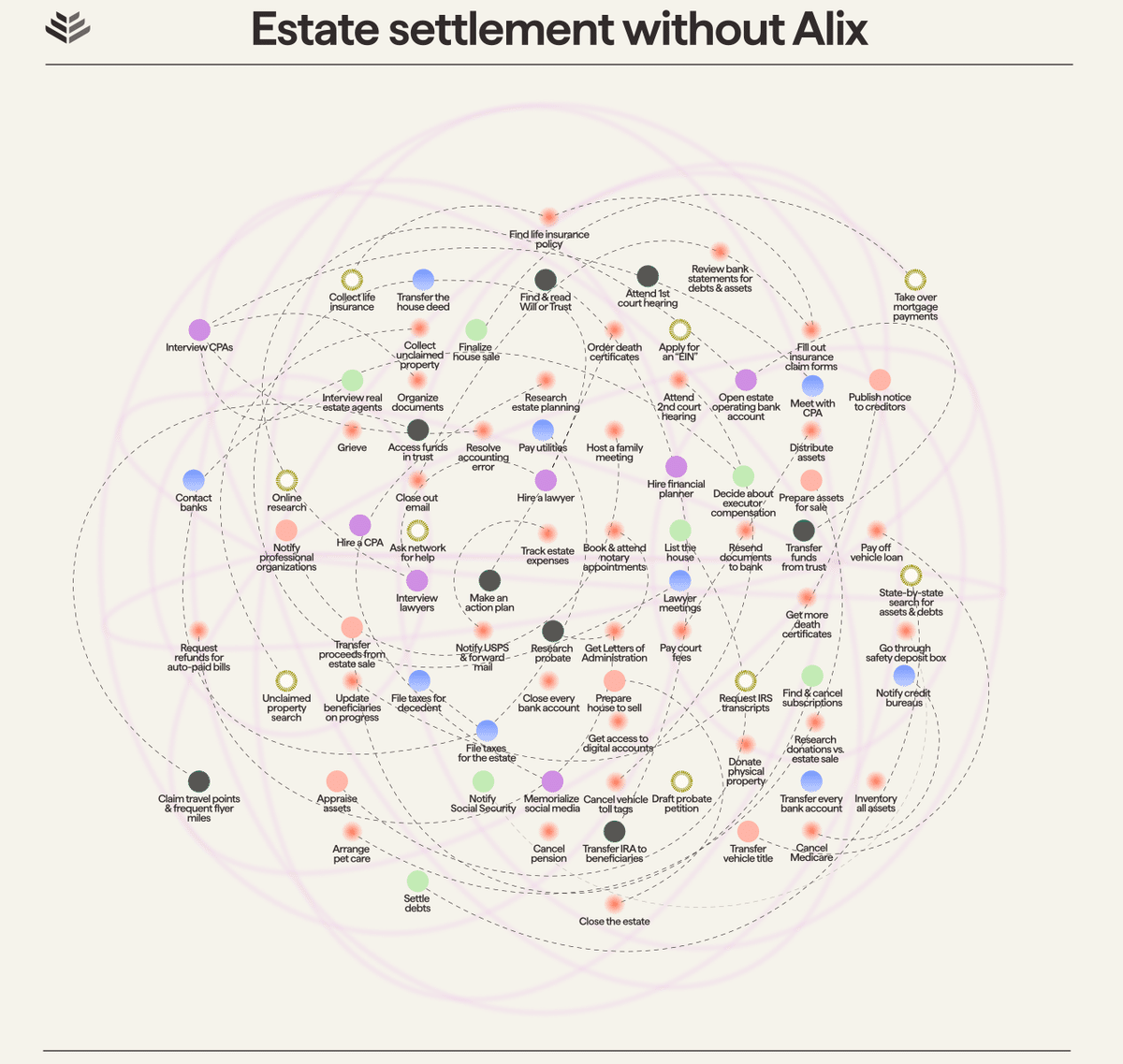Click the Estate settlement without Alix heading
Image resolution: width=1123 pixels, height=1064 pixels.
560,29
